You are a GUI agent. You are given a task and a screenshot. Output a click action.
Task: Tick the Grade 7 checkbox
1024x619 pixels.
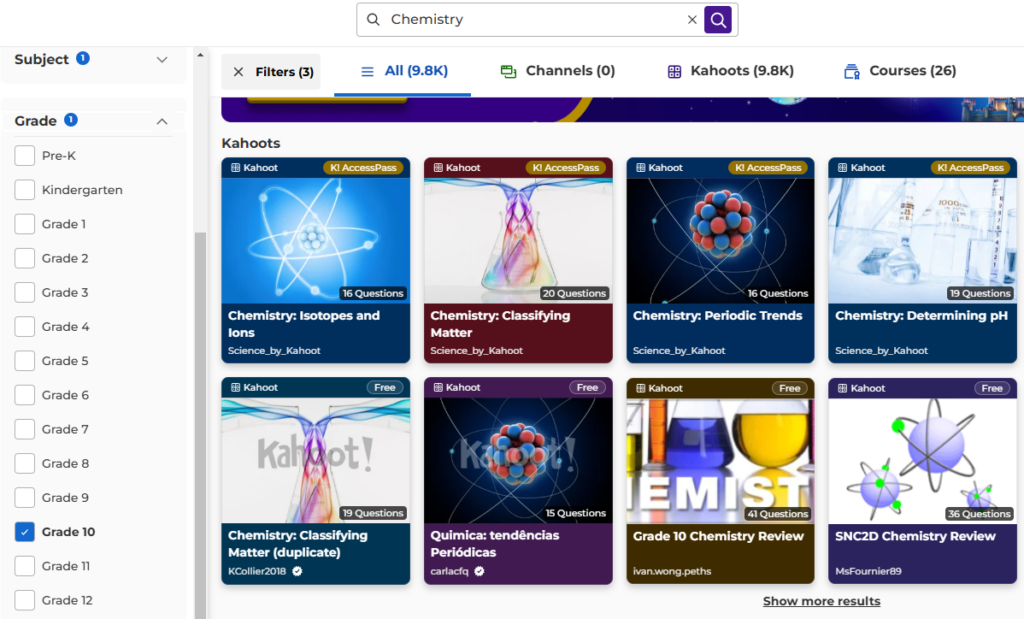click(x=25, y=429)
